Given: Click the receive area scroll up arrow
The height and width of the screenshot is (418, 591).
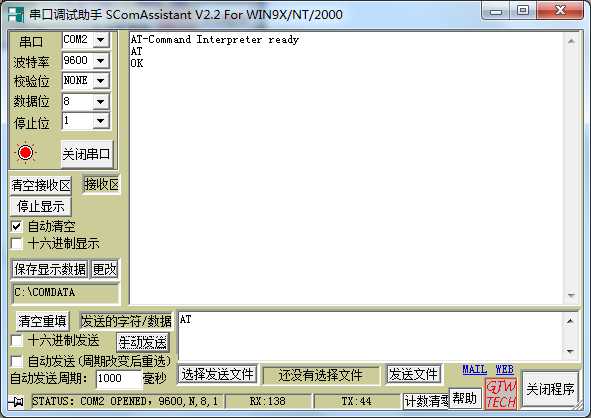Looking at the screenshot, I should (x=571, y=41).
